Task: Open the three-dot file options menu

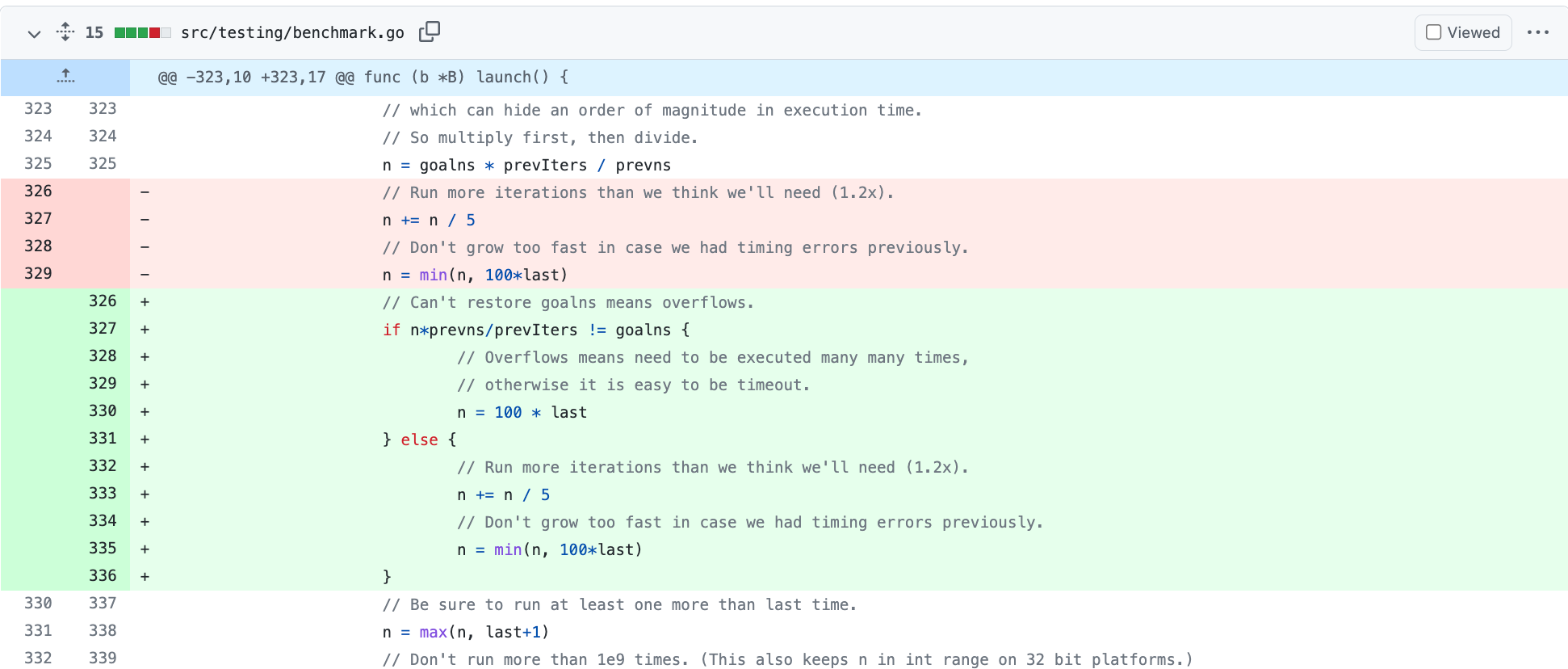Action: (x=1537, y=32)
